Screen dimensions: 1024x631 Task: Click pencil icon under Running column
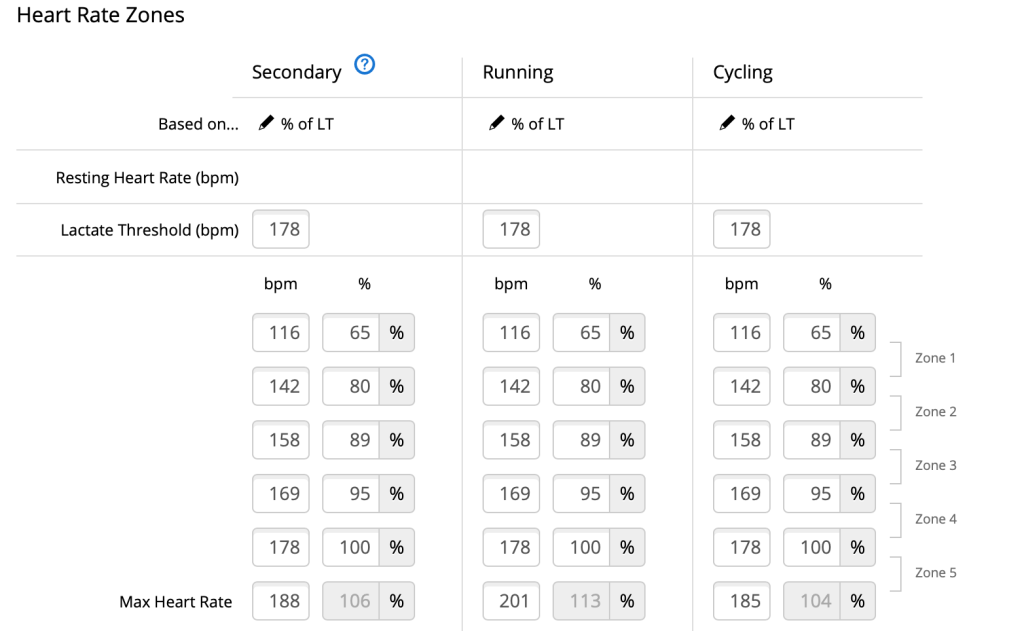click(x=496, y=124)
